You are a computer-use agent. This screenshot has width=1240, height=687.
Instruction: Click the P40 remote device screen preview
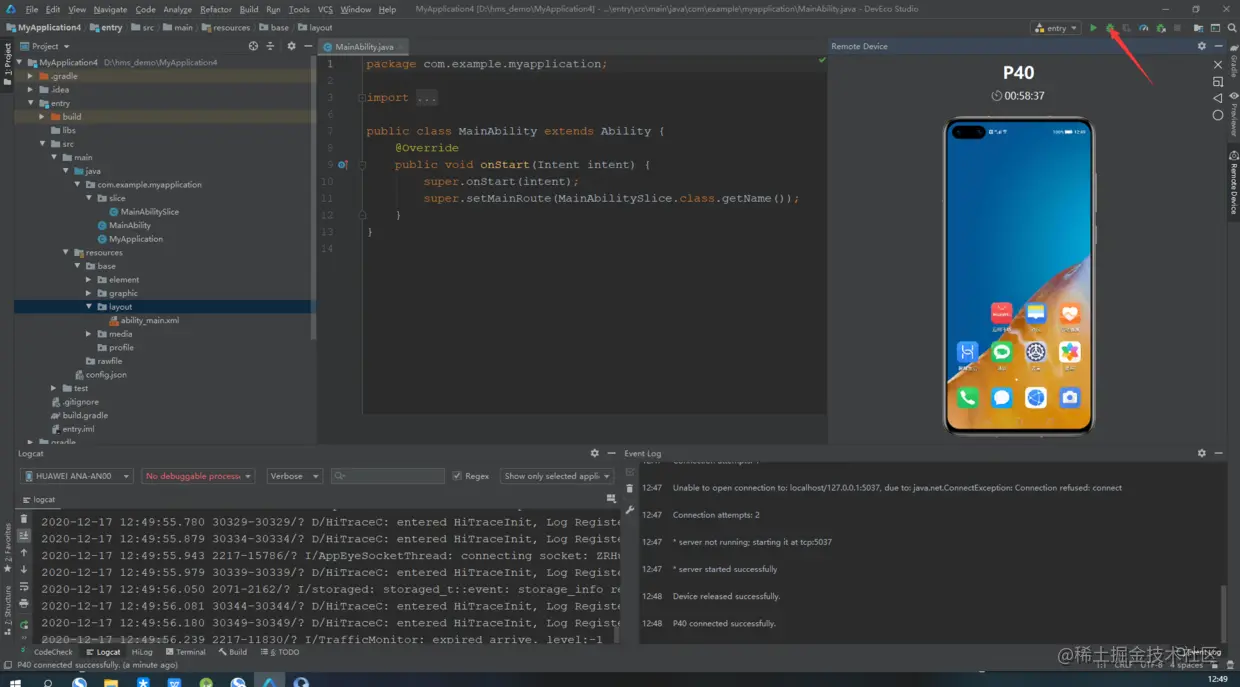tap(1019, 276)
